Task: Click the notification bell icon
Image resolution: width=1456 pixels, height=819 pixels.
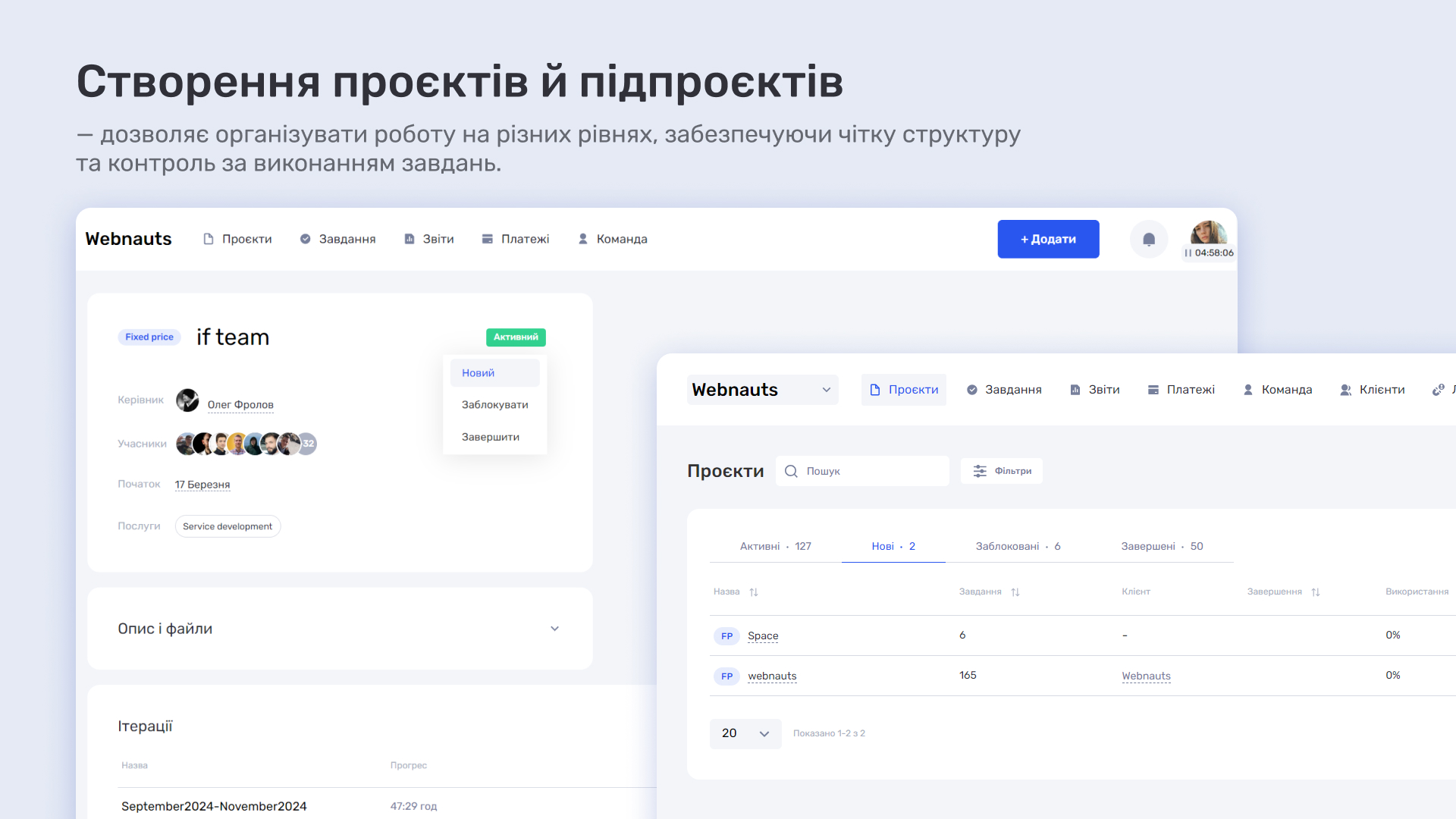Action: click(x=1149, y=240)
